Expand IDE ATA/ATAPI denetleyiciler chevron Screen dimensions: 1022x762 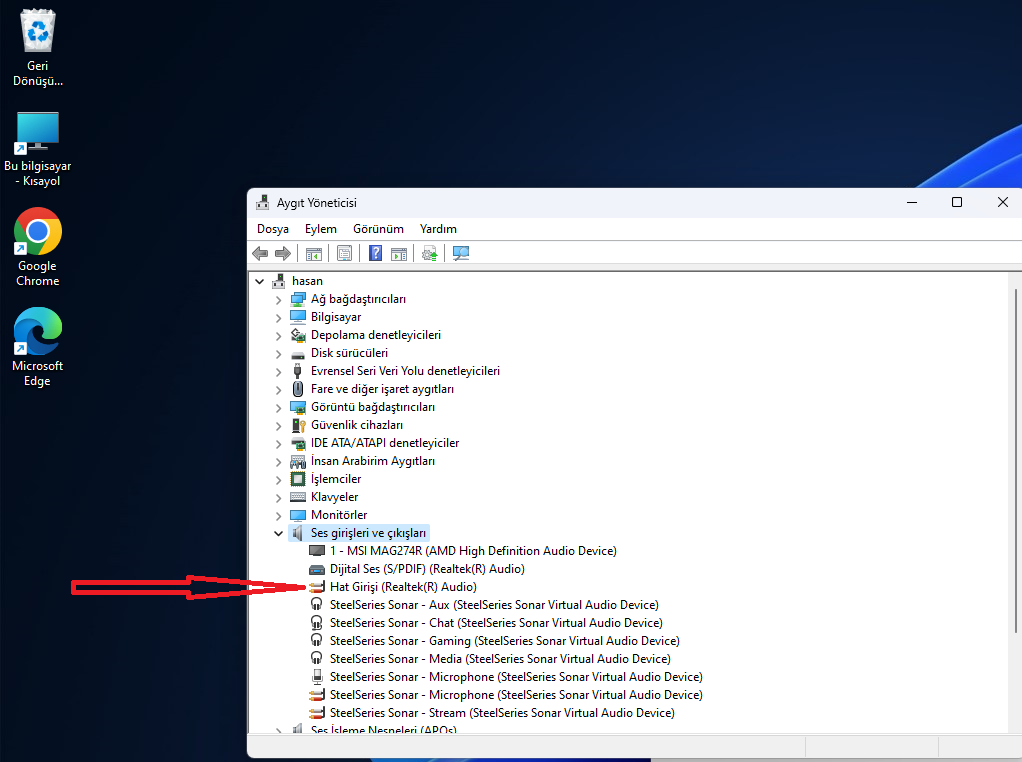pos(278,444)
